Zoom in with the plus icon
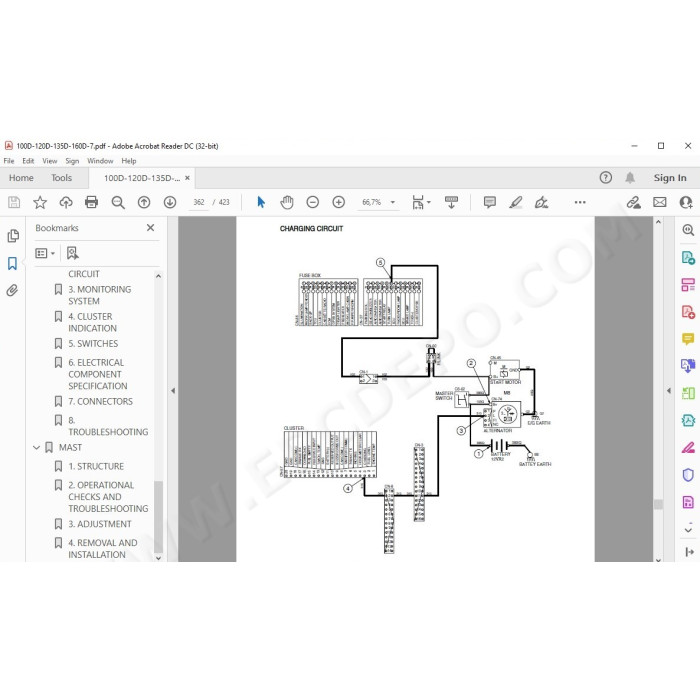700x700 pixels. coord(339,202)
